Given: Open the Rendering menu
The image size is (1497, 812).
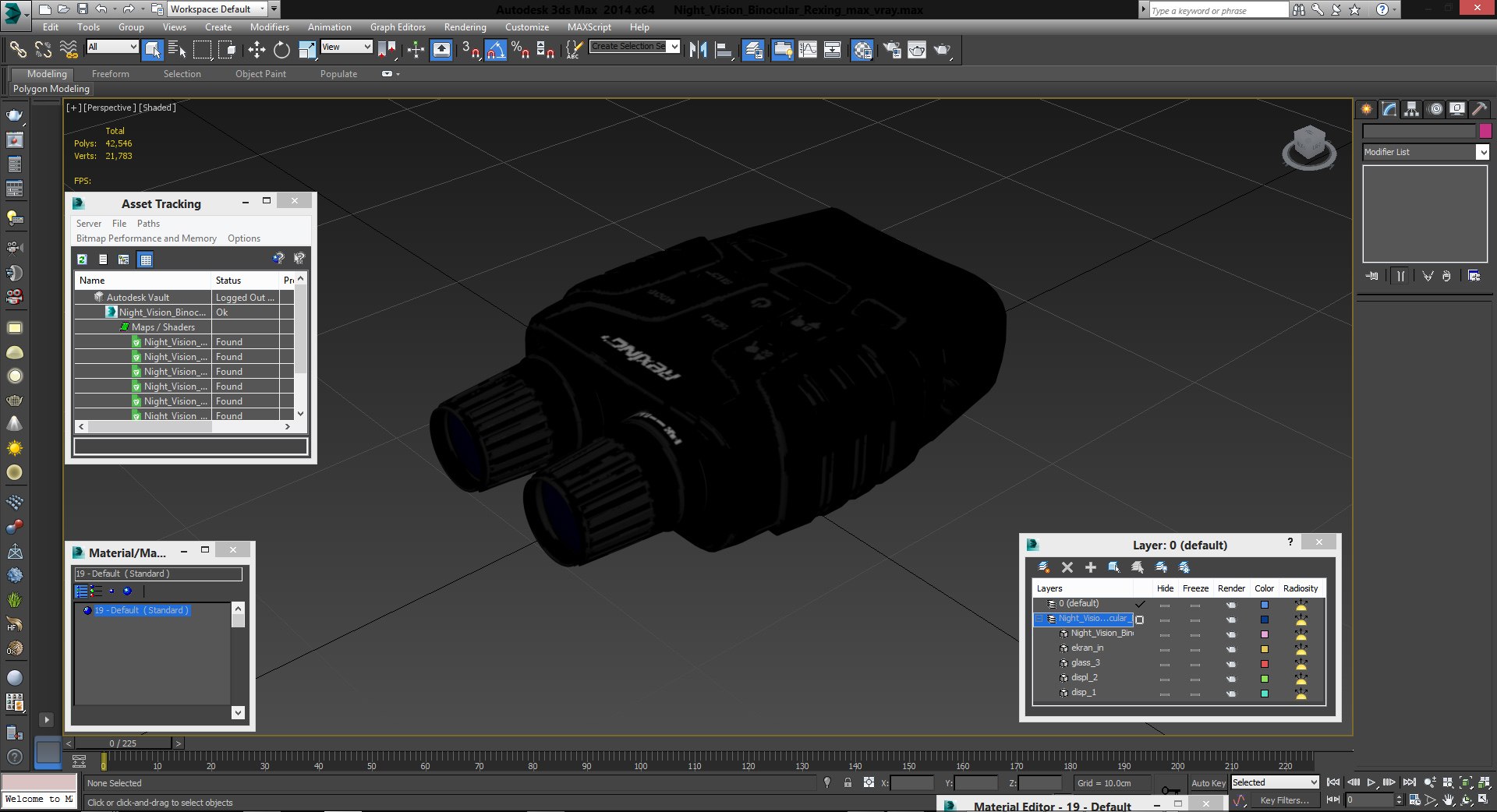Looking at the screenshot, I should pos(465,27).
